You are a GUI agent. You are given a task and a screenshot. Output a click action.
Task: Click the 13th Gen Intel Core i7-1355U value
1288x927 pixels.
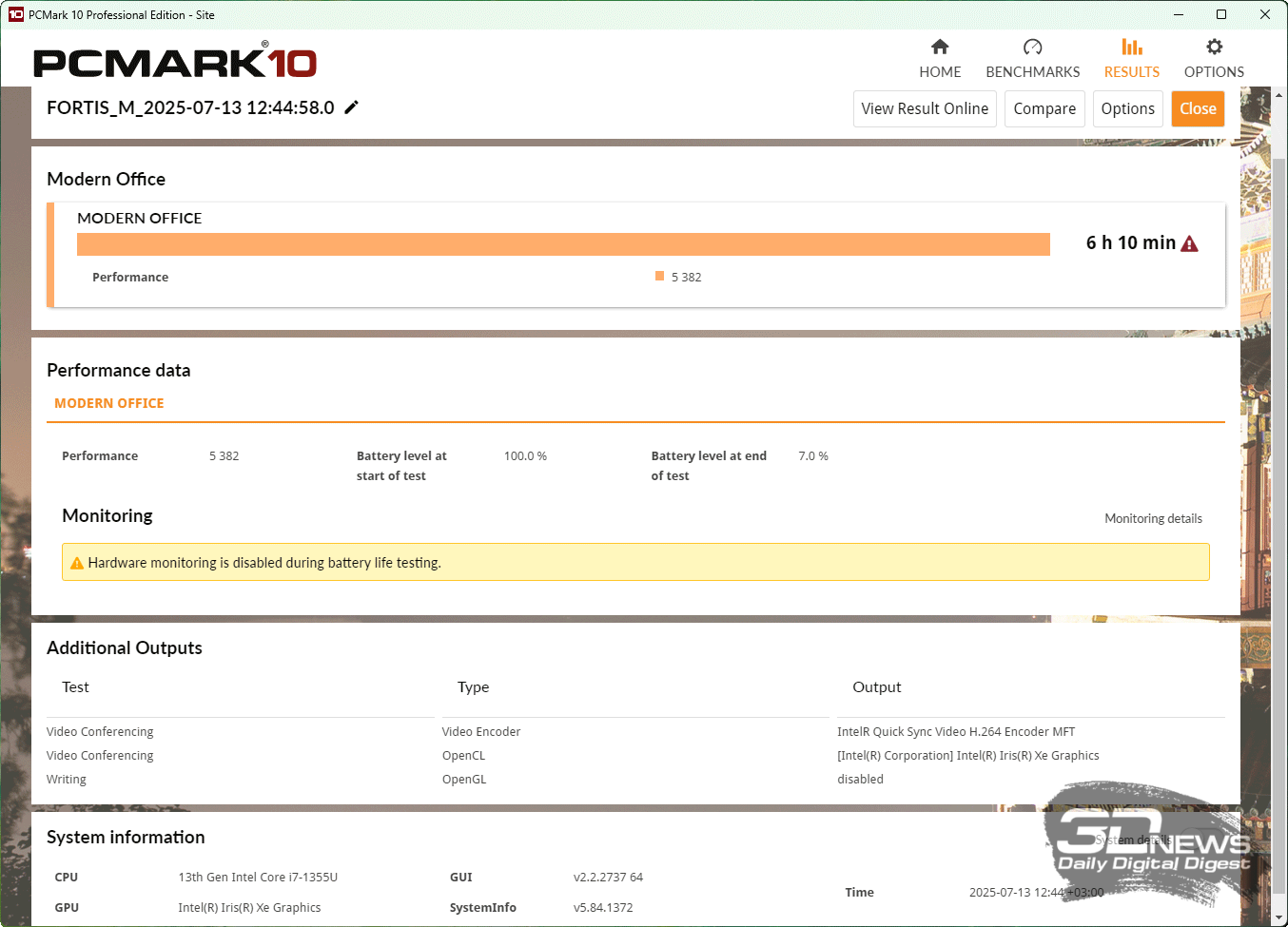pos(258,878)
